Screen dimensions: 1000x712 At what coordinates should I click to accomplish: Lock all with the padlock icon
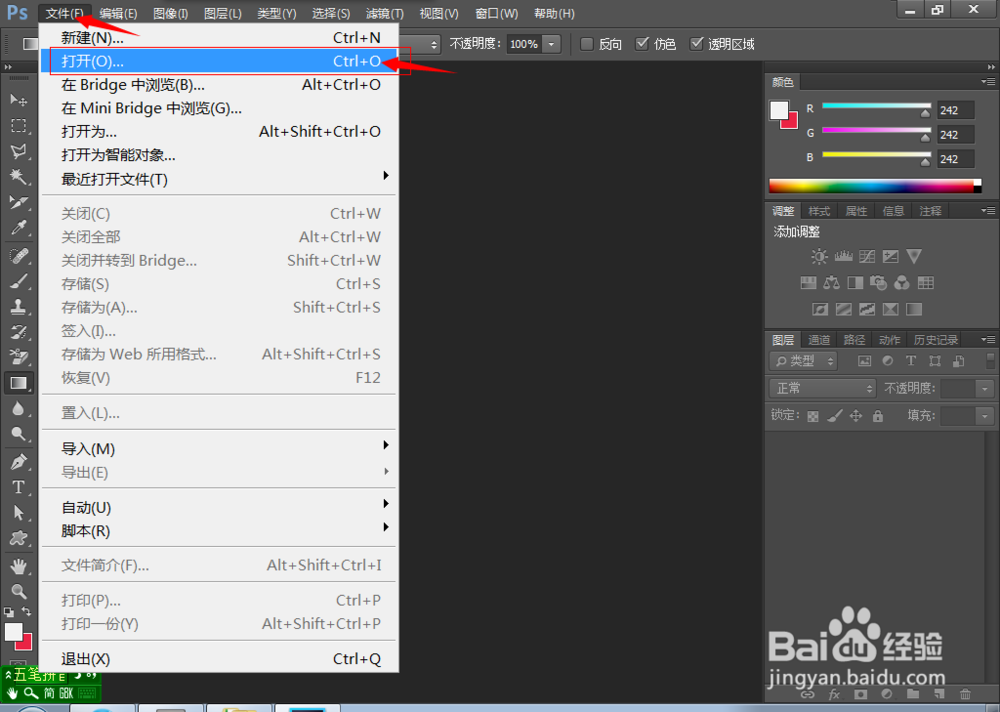pos(878,416)
